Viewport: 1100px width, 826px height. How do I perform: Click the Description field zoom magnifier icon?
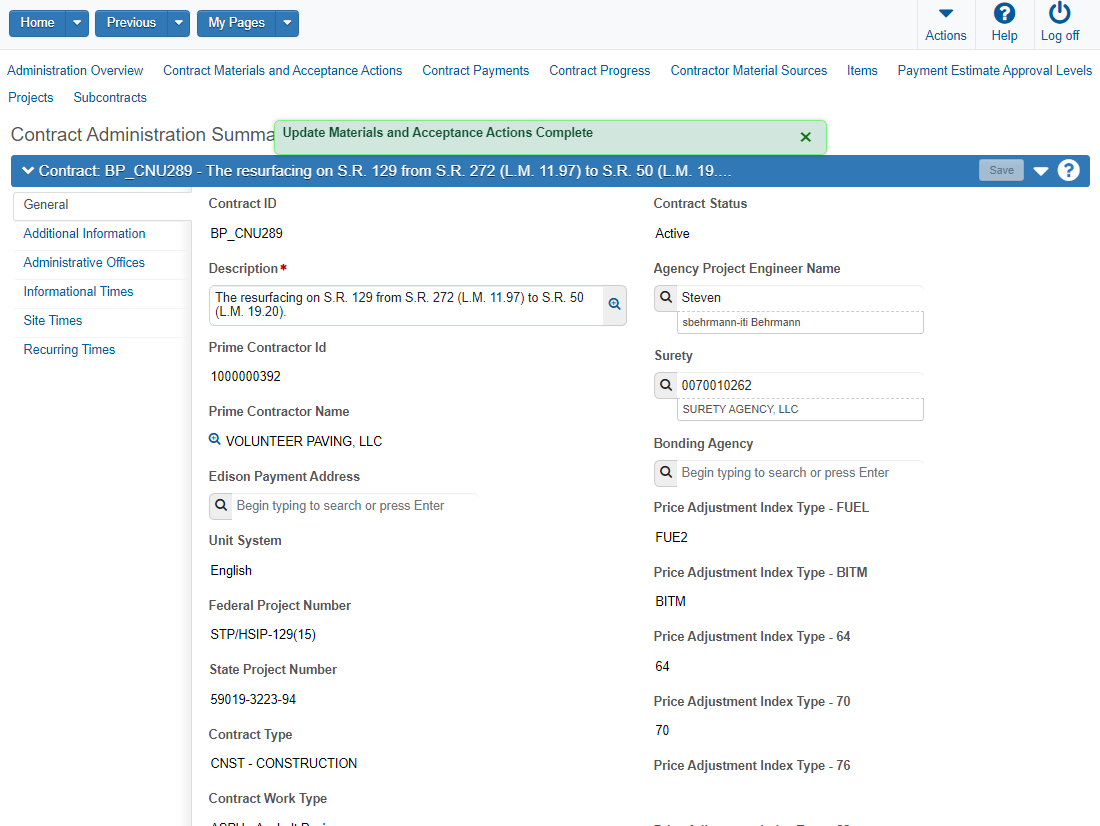click(615, 304)
